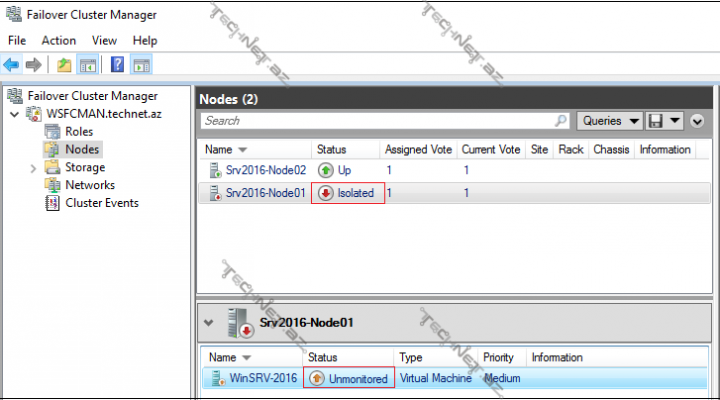The image size is (720, 400).
Task: Click the Back arrow toolbar icon
Action: [x=12, y=65]
